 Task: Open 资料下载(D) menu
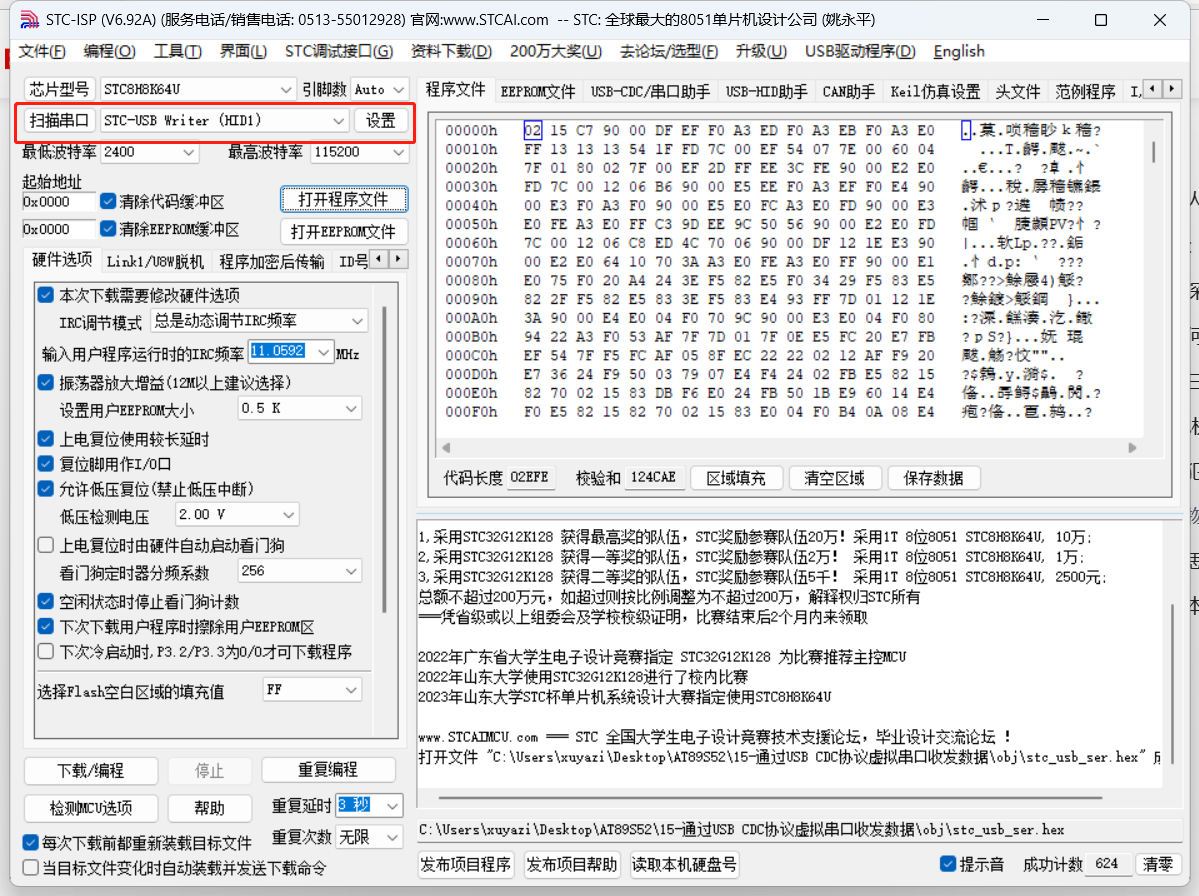click(451, 51)
